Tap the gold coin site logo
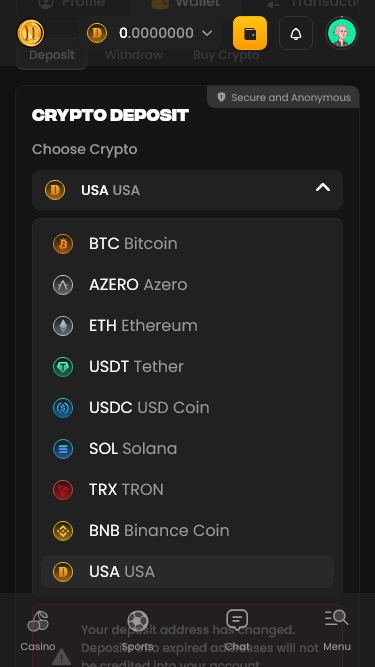The width and height of the screenshot is (375, 667). pyautogui.click(x=31, y=33)
